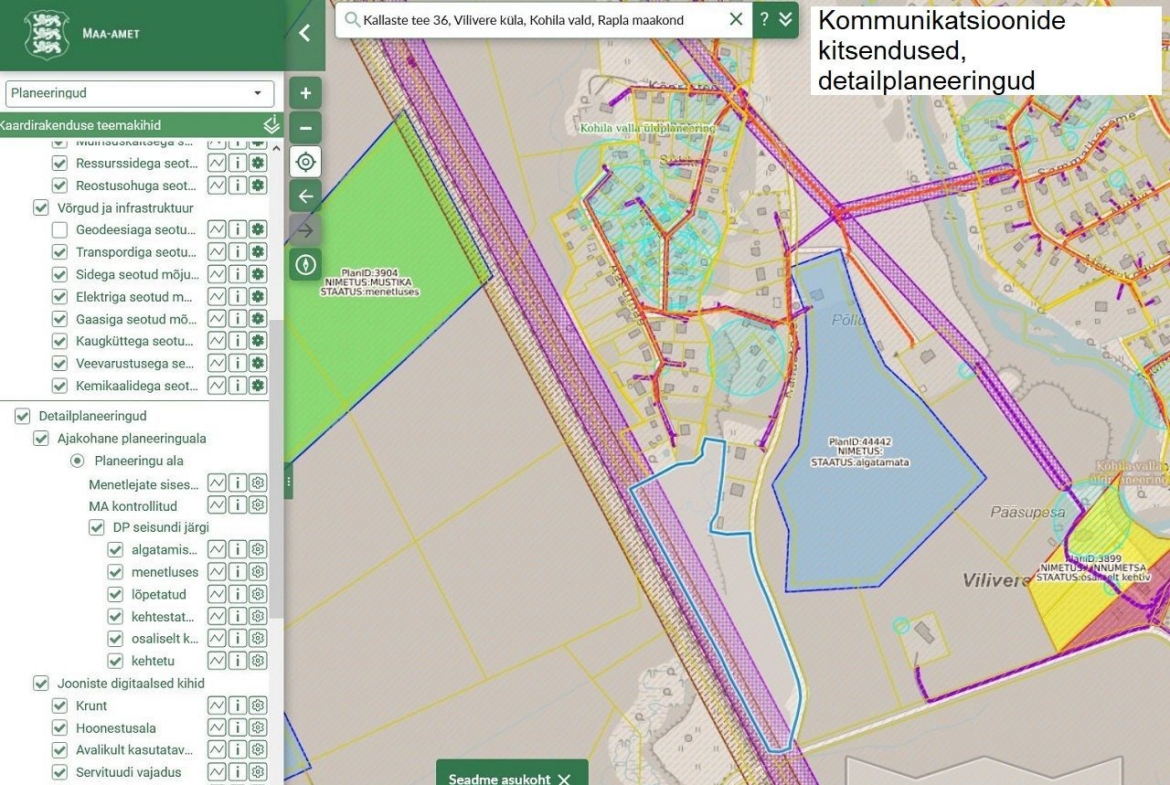Open help via the question mark icon
Screen dimensions: 1170x785
tap(764, 19)
